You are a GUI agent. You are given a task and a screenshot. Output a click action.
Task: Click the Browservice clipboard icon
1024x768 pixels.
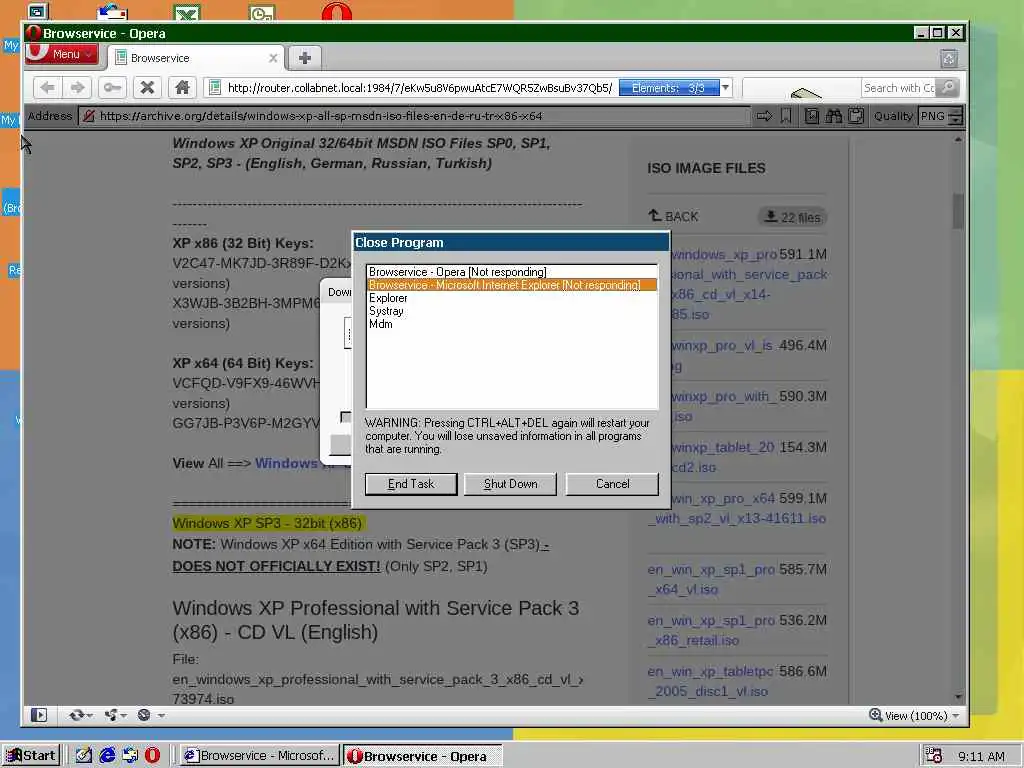click(856, 116)
